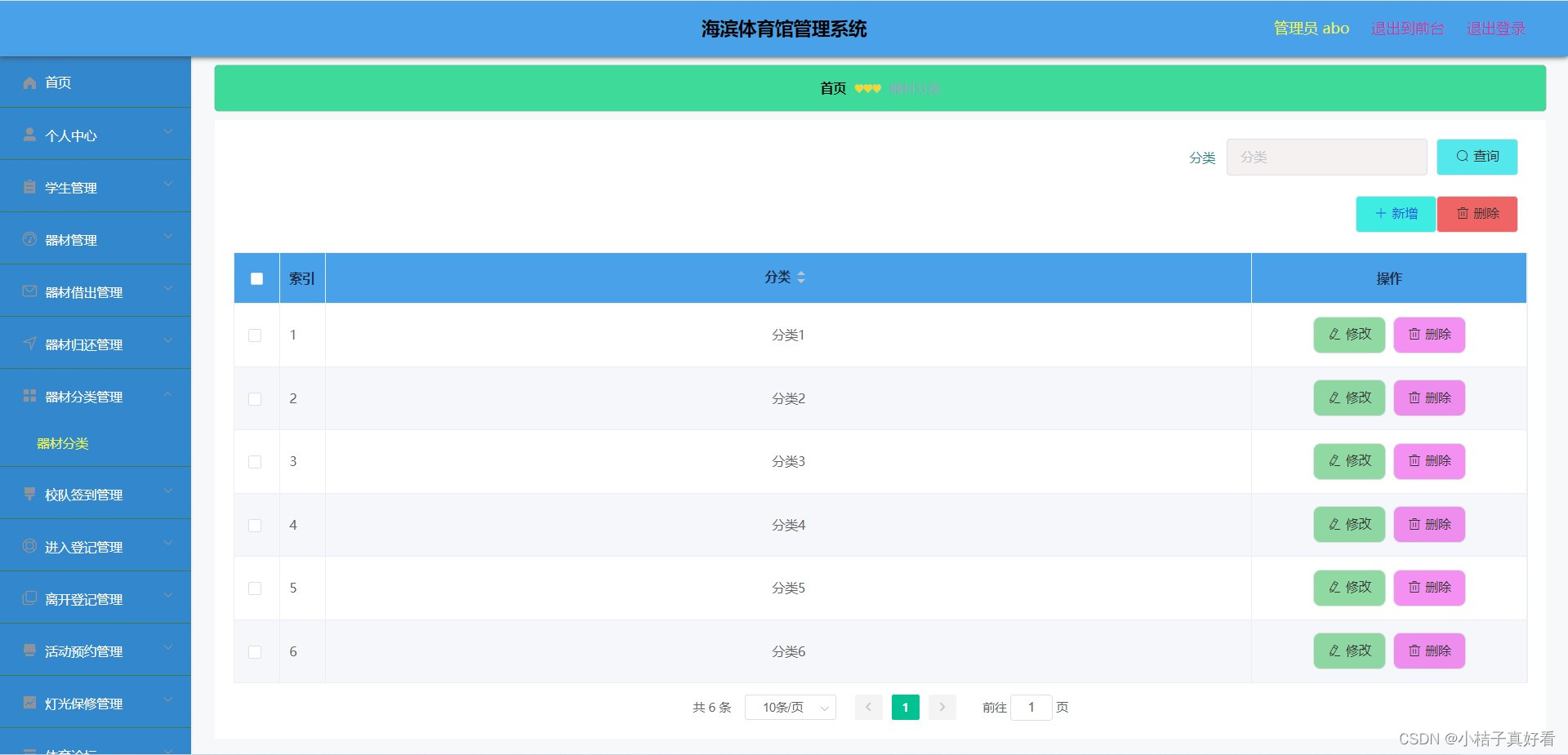Click the person icon for 个人中心

coord(30,135)
